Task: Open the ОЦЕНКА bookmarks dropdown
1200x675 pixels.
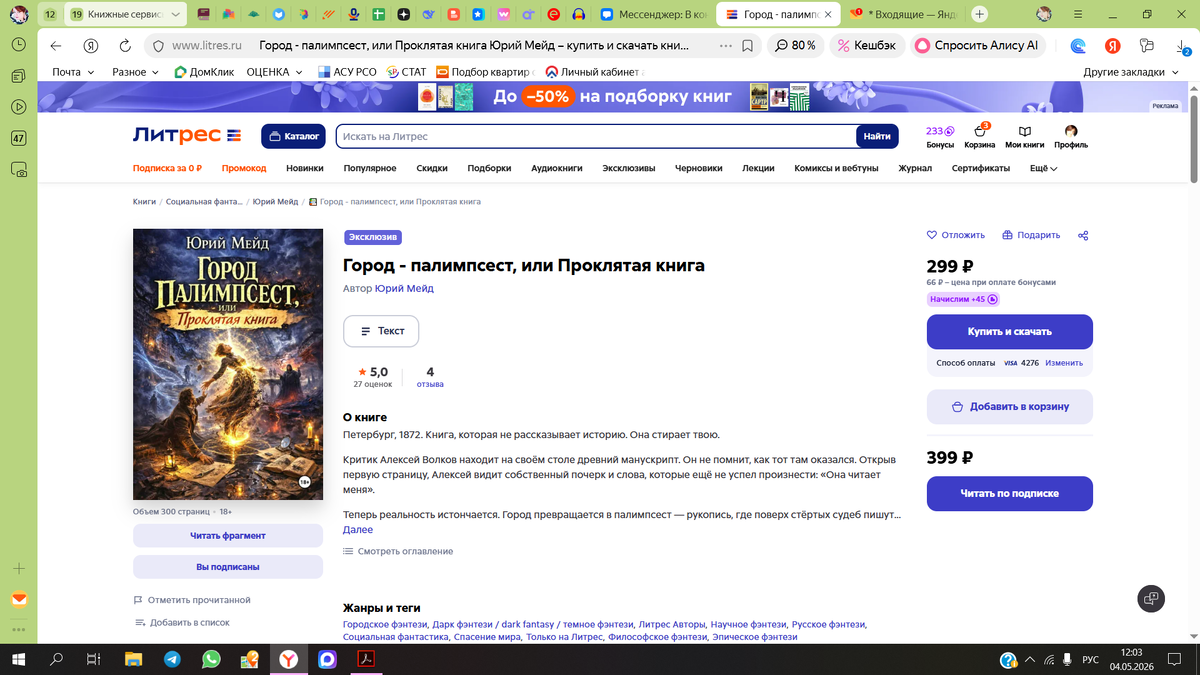Action: pyautogui.click(x=274, y=72)
